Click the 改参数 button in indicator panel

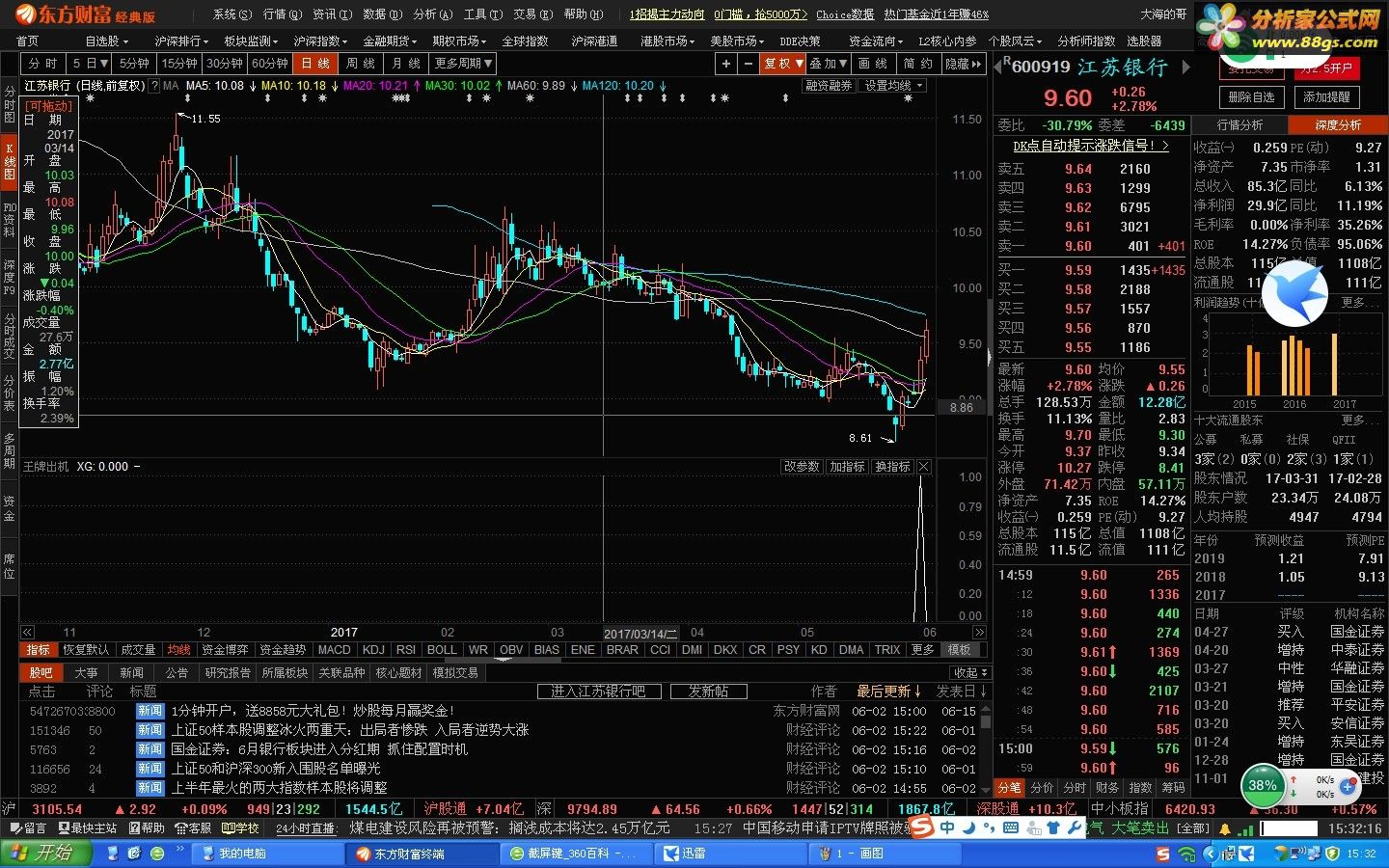pyautogui.click(x=802, y=467)
